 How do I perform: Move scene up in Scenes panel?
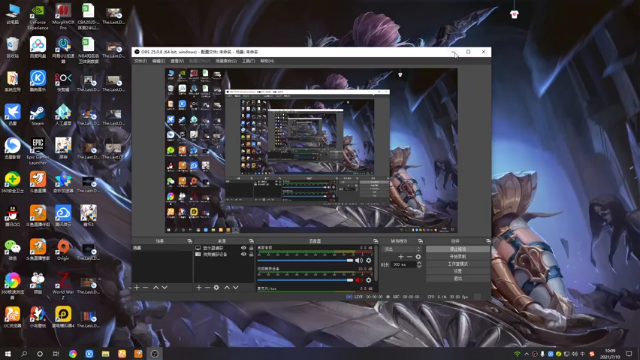click(156, 288)
